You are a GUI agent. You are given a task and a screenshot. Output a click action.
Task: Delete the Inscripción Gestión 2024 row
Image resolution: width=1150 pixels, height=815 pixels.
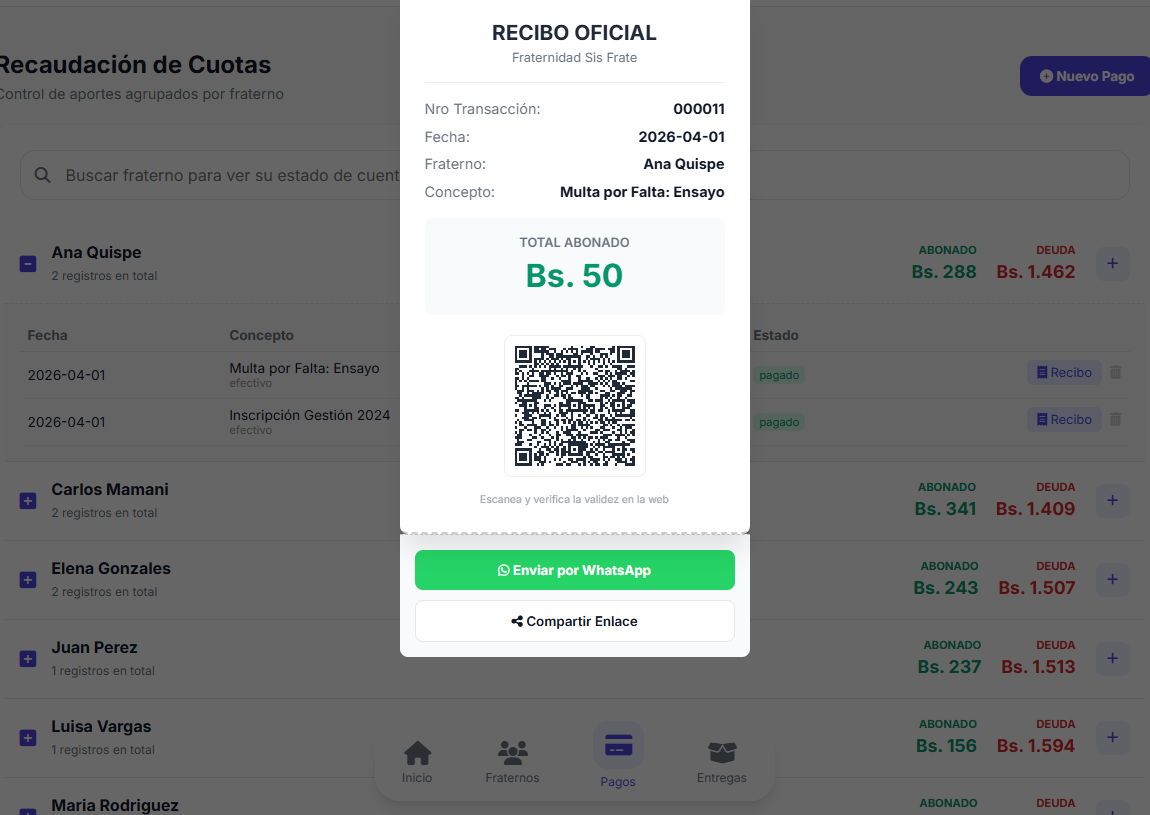1116,419
